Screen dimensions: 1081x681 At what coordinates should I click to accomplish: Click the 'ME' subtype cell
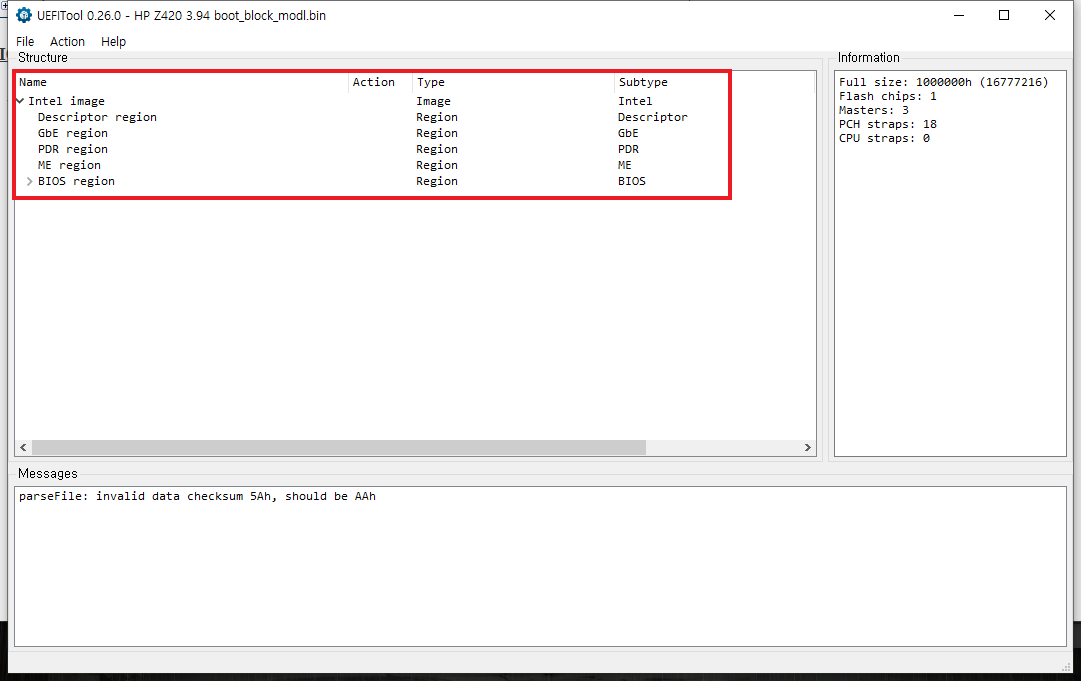point(625,165)
